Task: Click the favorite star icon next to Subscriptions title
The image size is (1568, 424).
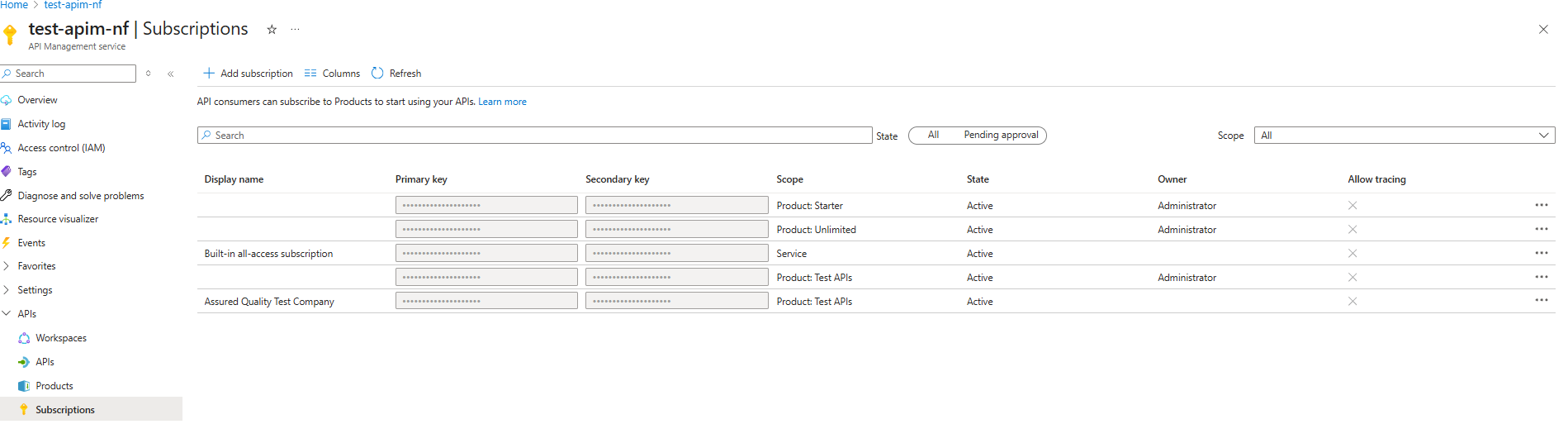Action: [x=272, y=29]
